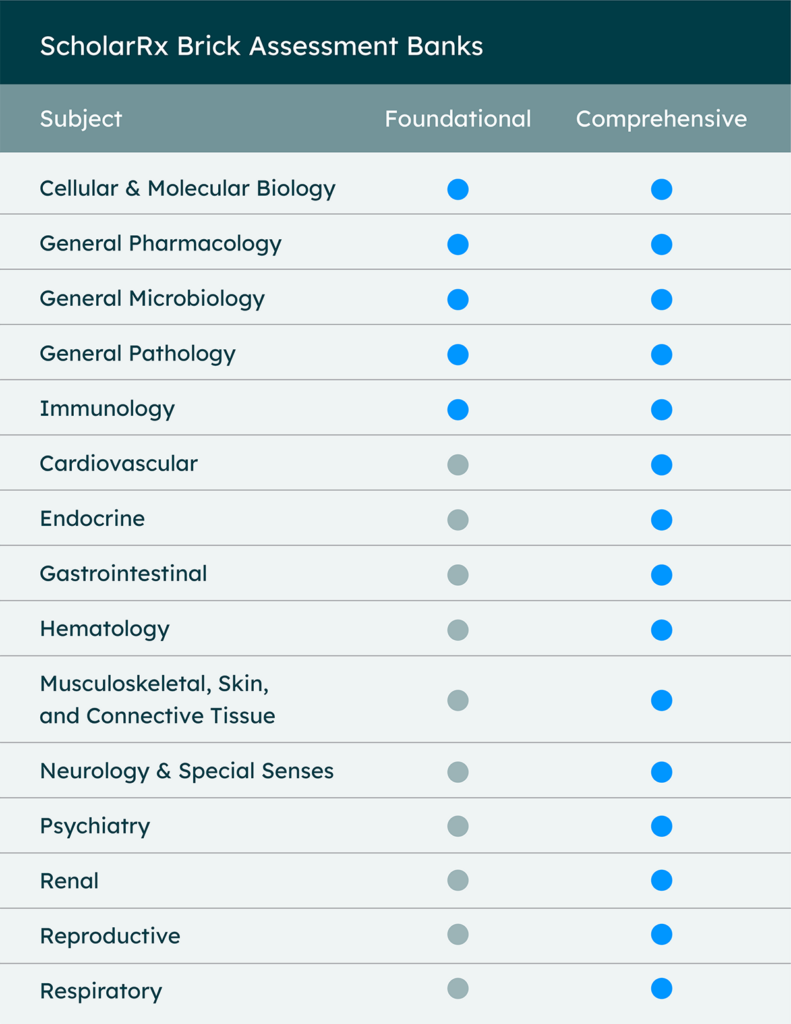Select the Foundational column header
This screenshot has height=1024, width=791.
pyautogui.click(x=458, y=119)
